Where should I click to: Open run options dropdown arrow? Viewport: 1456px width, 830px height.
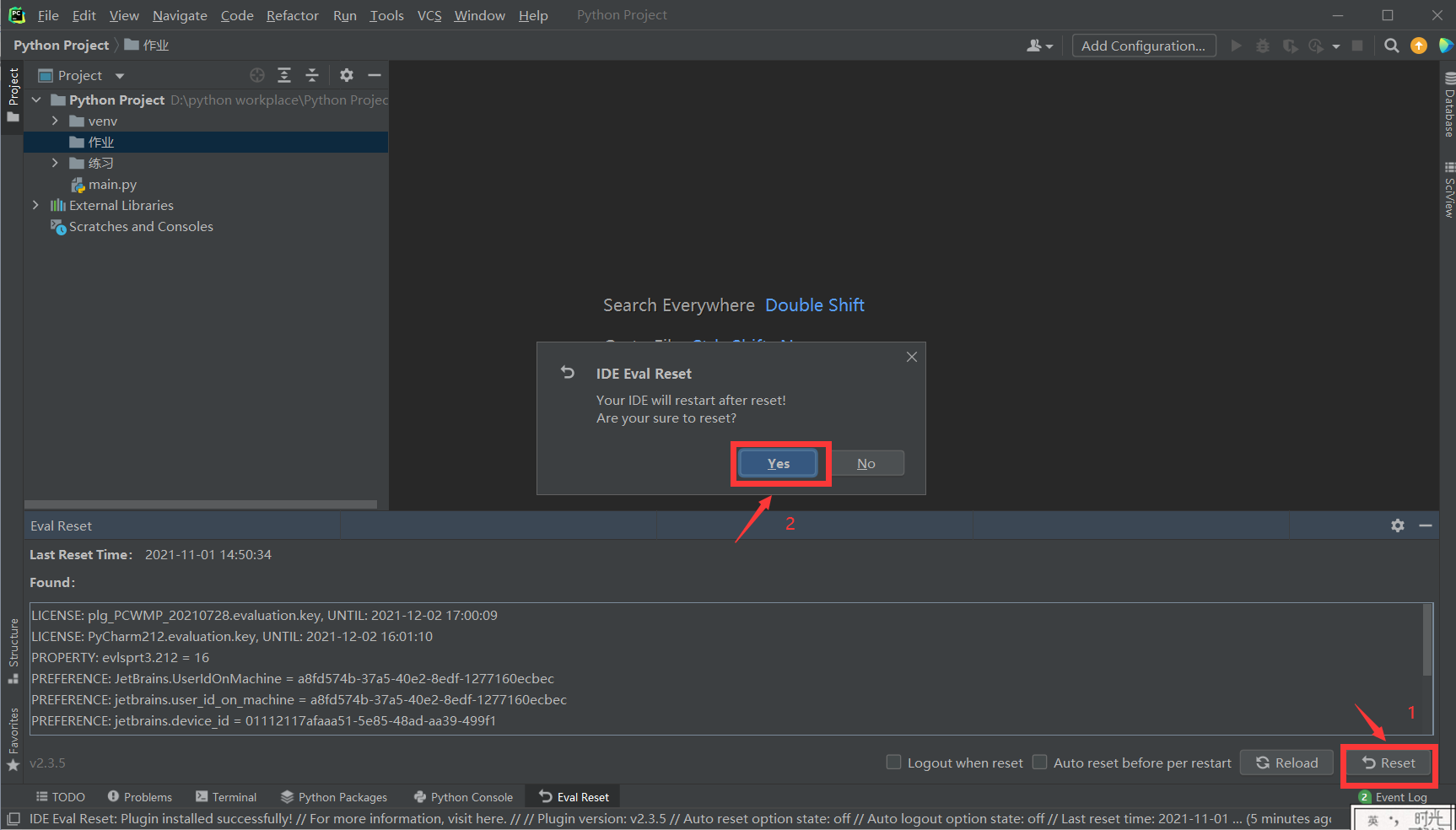(x=1336, y=46)
